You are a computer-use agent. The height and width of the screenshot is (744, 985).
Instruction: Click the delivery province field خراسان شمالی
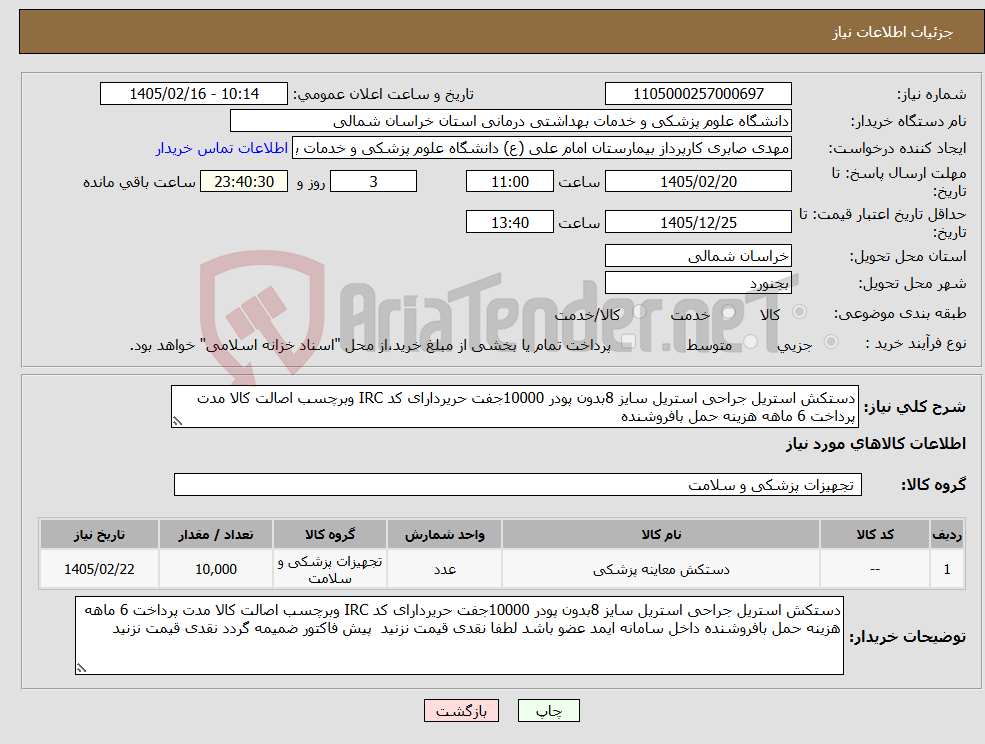(698, 256)
